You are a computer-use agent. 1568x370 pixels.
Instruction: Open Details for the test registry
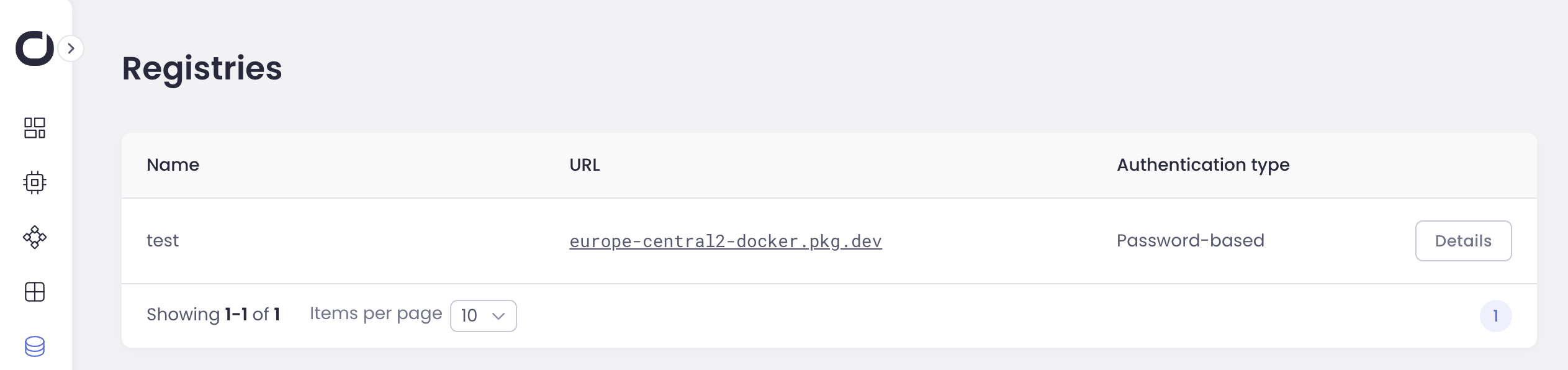point(1462,241)
